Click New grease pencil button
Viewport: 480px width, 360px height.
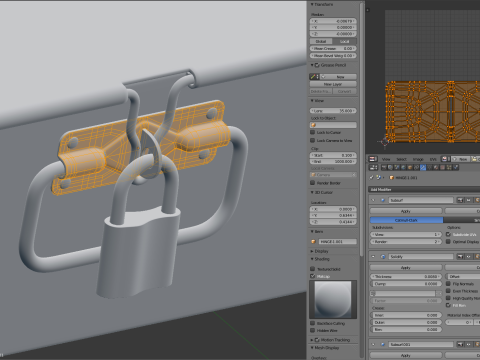338,77
